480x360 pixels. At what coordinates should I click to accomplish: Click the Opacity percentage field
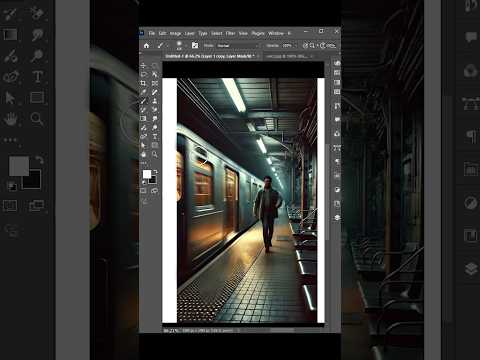pos(287,46)
